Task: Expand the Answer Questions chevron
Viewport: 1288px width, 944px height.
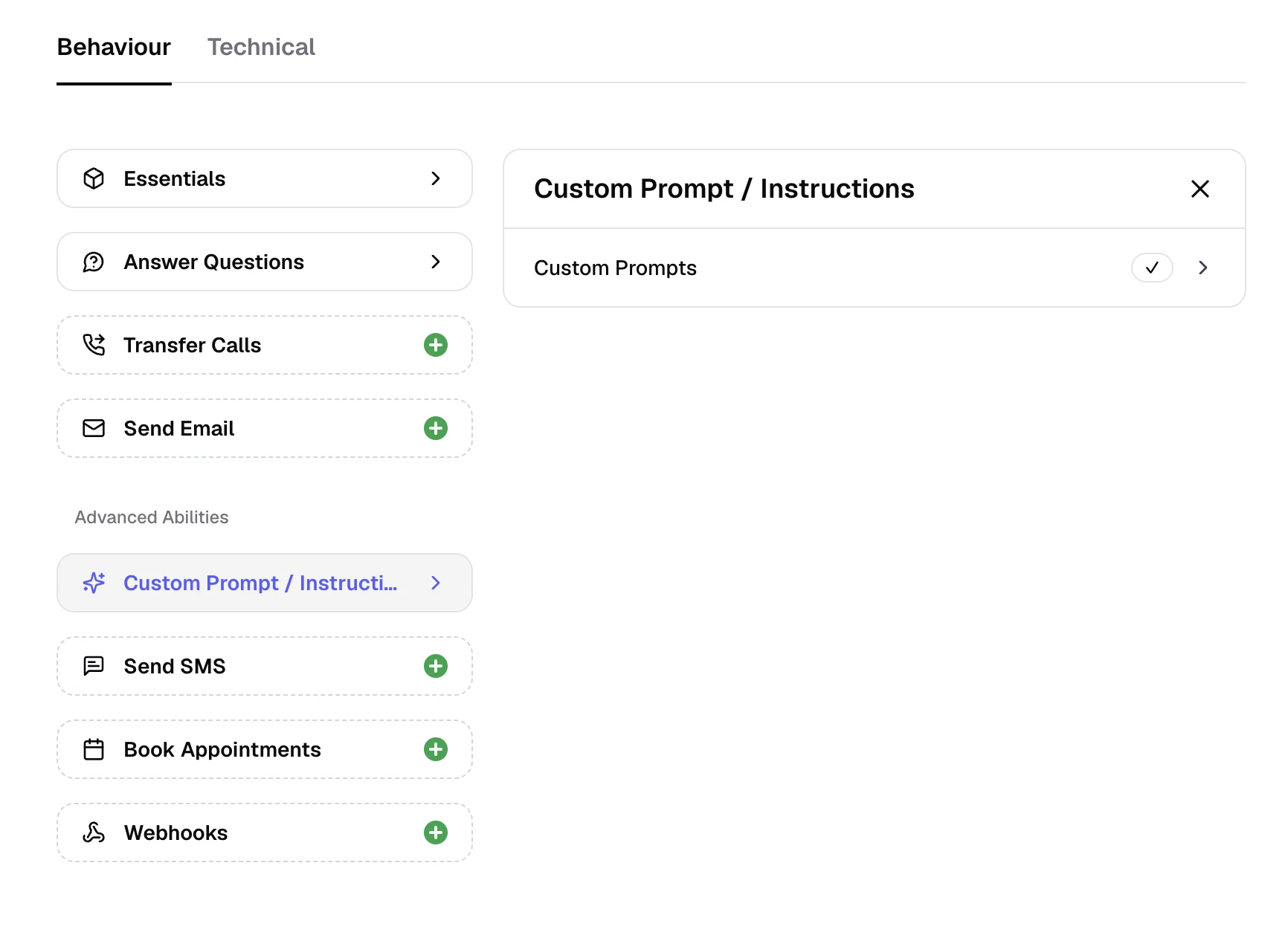Action: pos(436,262)
